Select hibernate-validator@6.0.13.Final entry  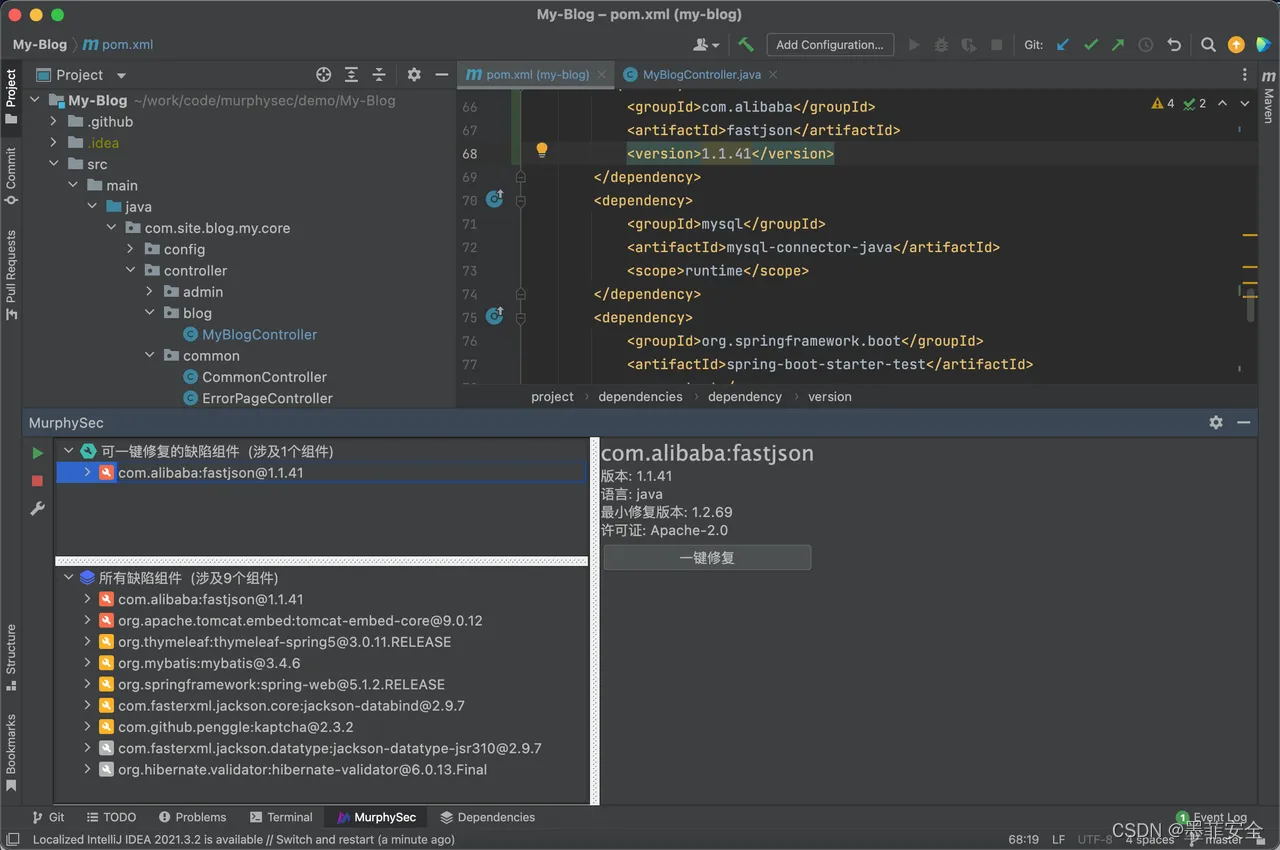[x=302, y=770]
